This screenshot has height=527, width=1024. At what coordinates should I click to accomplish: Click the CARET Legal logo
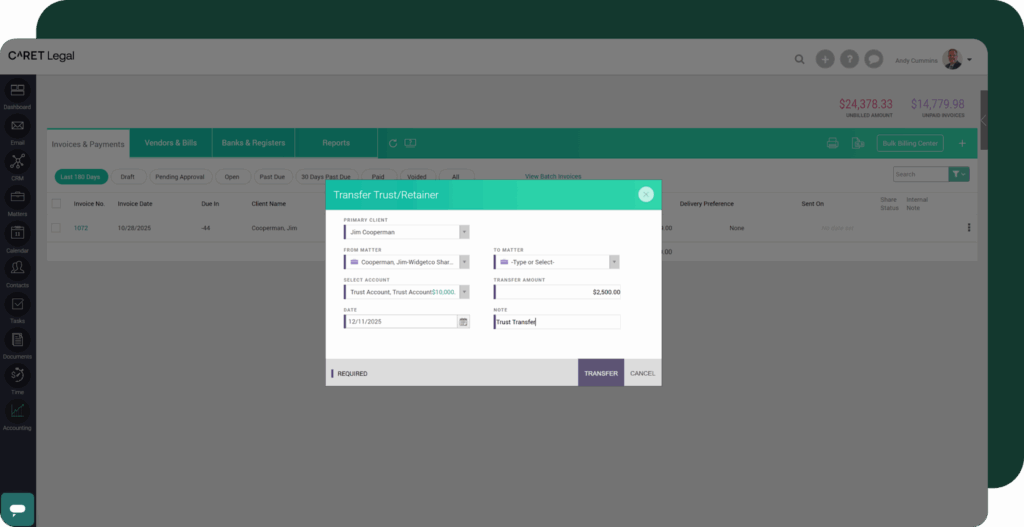tap(41, 56)
